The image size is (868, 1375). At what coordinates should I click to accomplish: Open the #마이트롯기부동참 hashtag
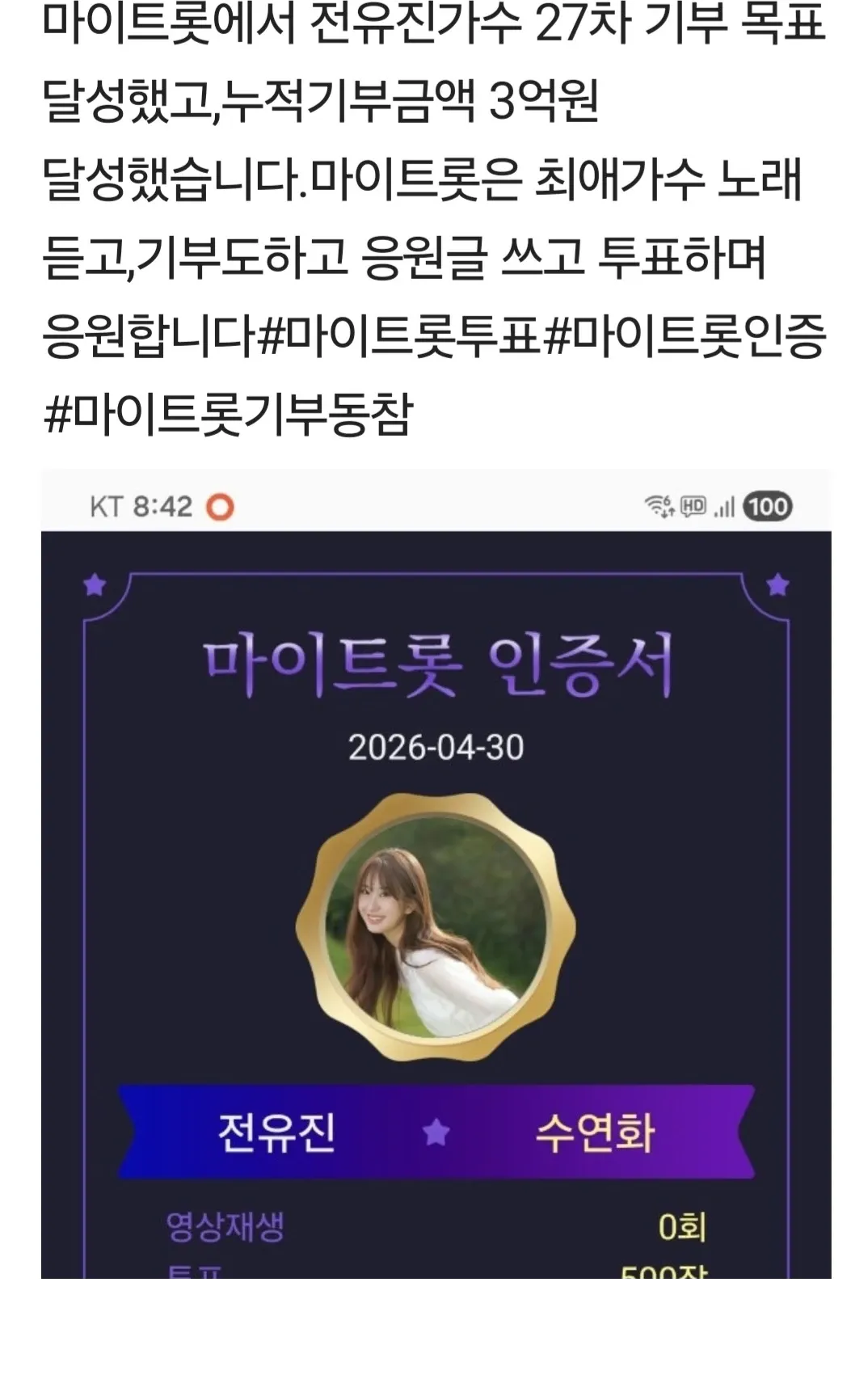click(x=228, y=414)
